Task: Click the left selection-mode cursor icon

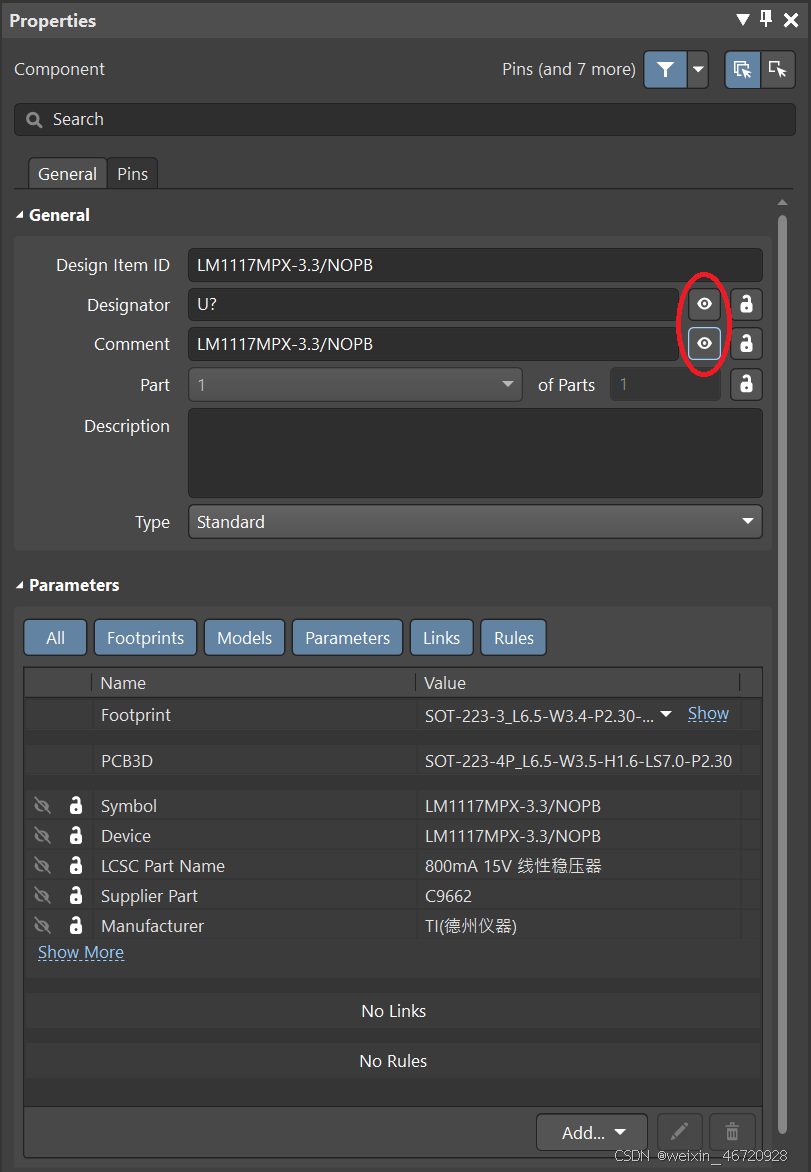Action: point(742,70)
